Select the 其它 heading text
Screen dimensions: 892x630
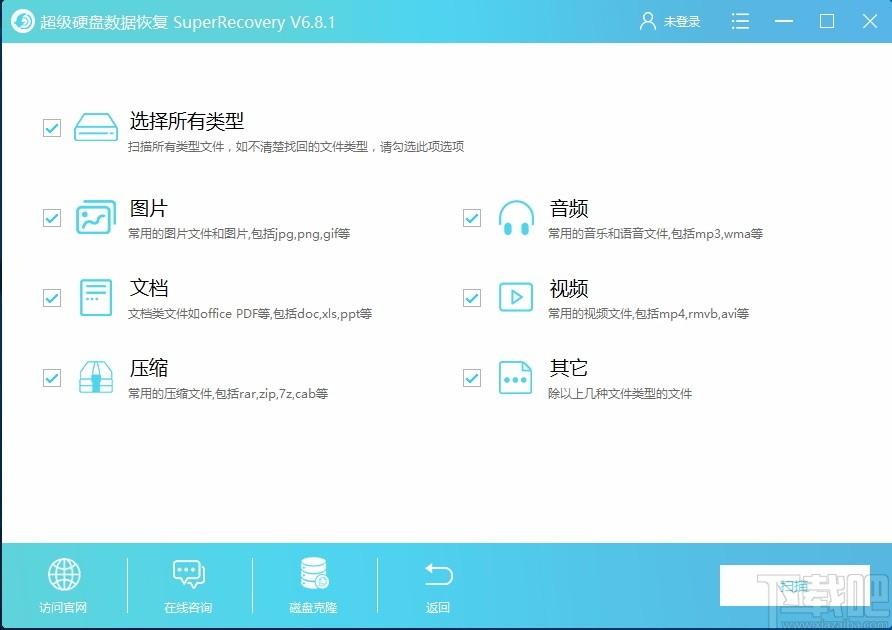[x=568, y=368]
